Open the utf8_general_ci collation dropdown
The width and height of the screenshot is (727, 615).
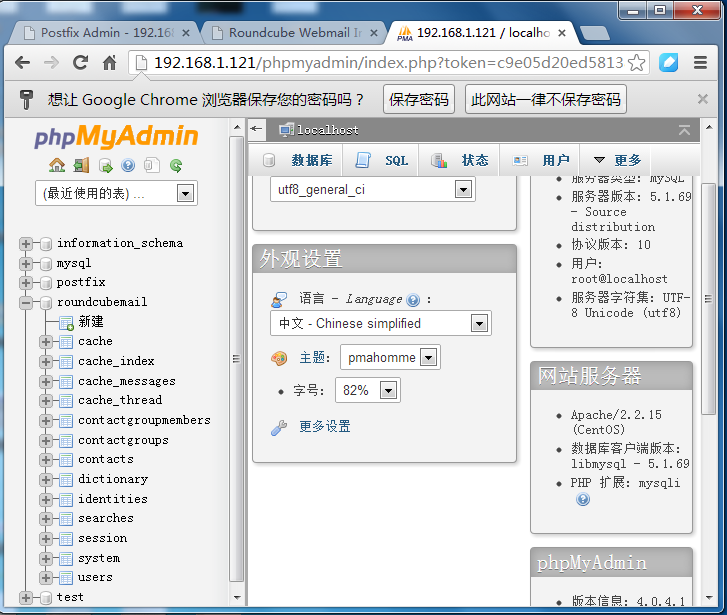tap(373, 189)
